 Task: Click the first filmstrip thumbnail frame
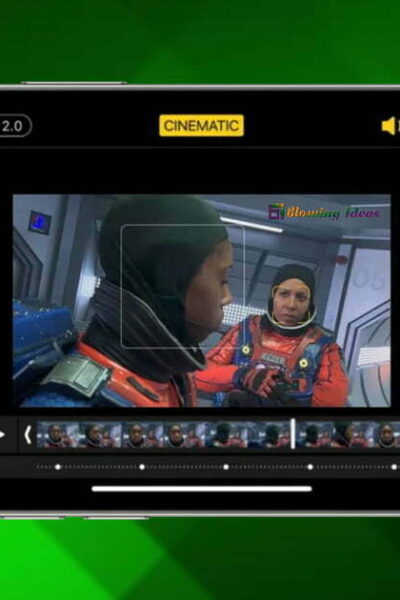coord(57,435)
